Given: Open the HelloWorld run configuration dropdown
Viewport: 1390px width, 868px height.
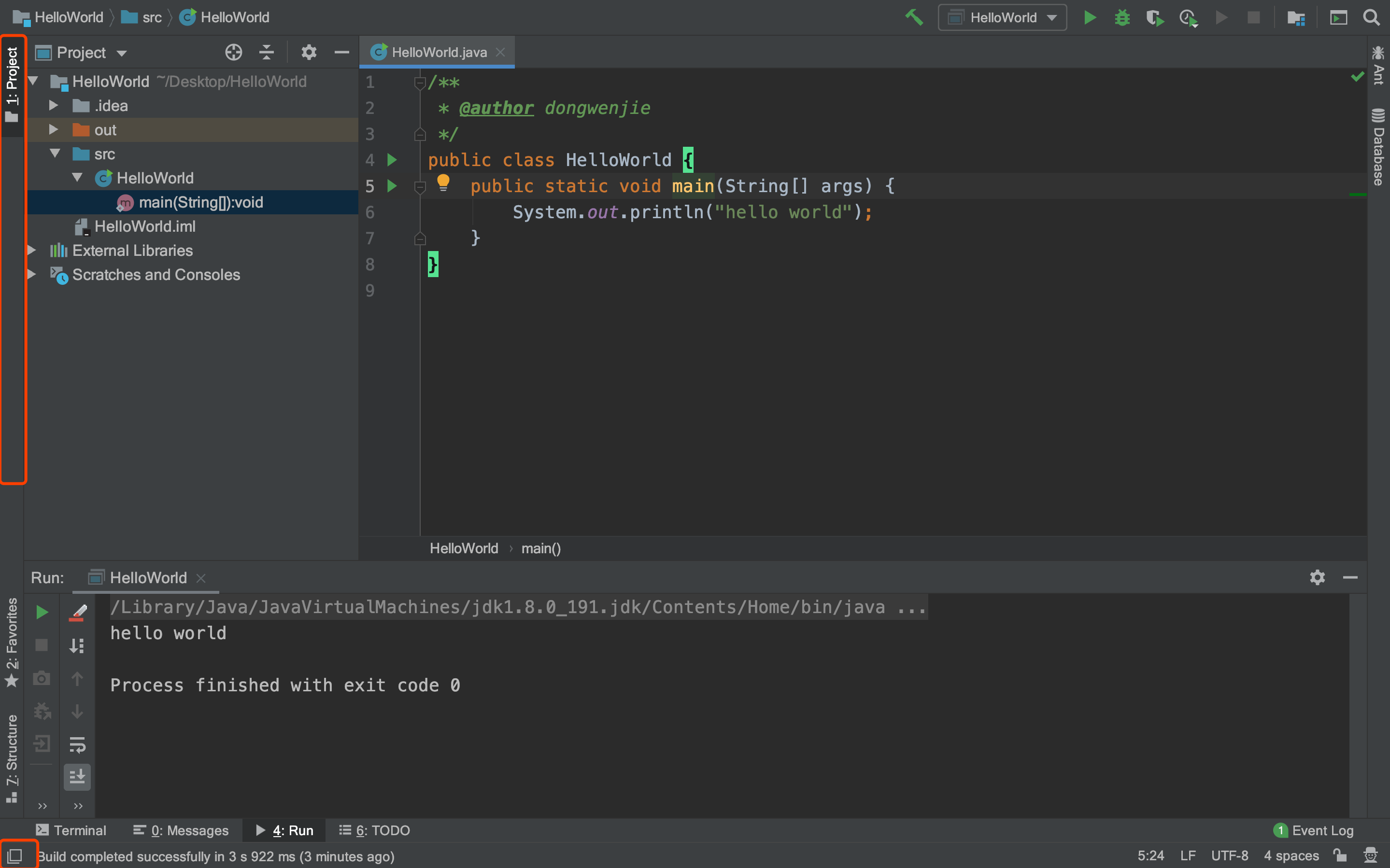Looking at the screenshot, I should 1001,17.
